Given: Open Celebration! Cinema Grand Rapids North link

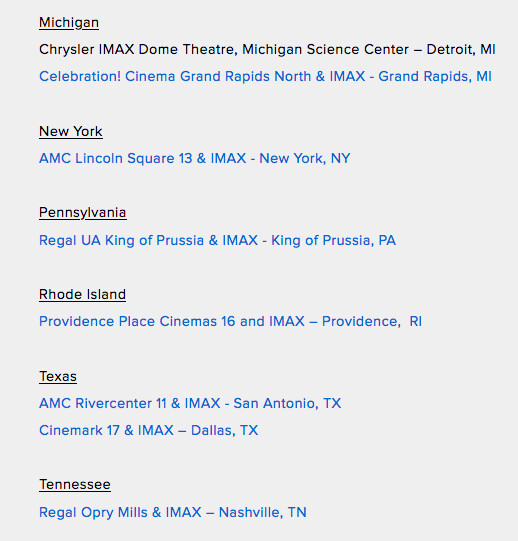Looking at the screenshot, I should tap(265, 76).
